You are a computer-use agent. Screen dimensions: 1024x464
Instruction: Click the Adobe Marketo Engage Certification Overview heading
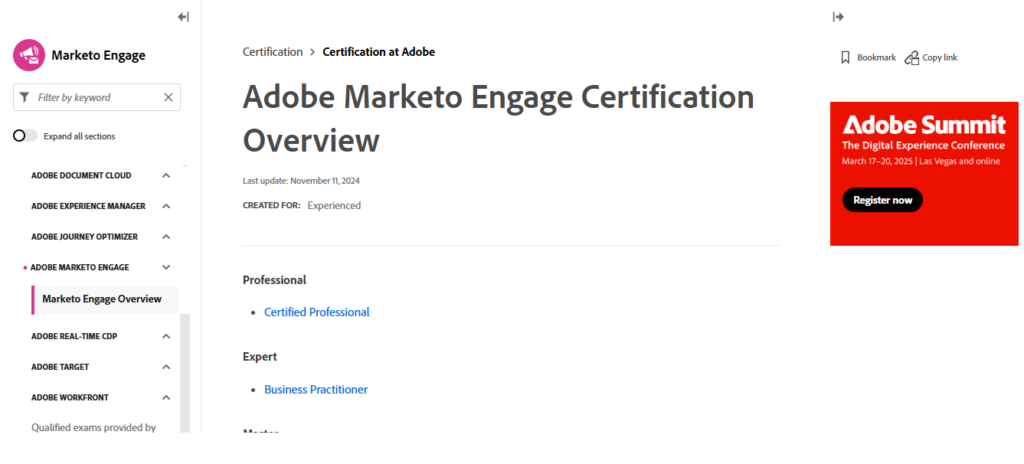(498, 119)
